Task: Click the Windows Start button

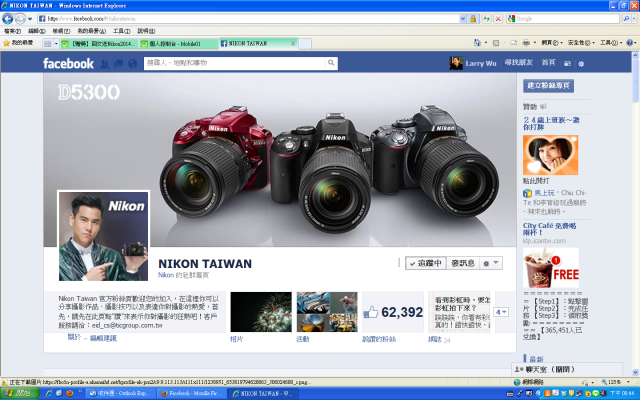Action: [19, 393]
